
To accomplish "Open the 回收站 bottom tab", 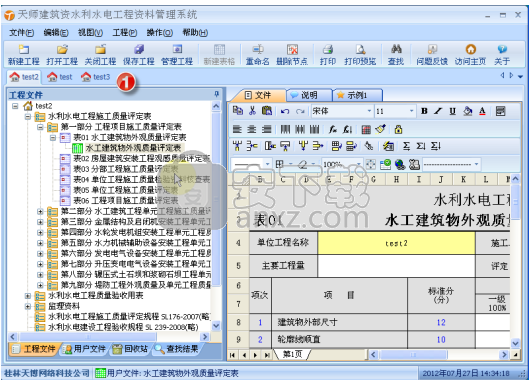I will [x=130, y=349].
